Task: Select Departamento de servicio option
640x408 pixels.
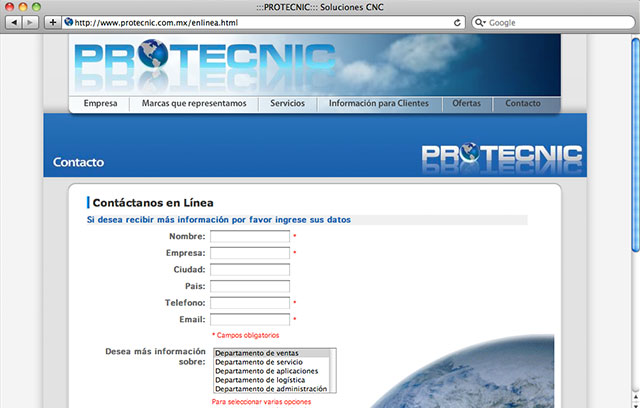Action: 272,362
